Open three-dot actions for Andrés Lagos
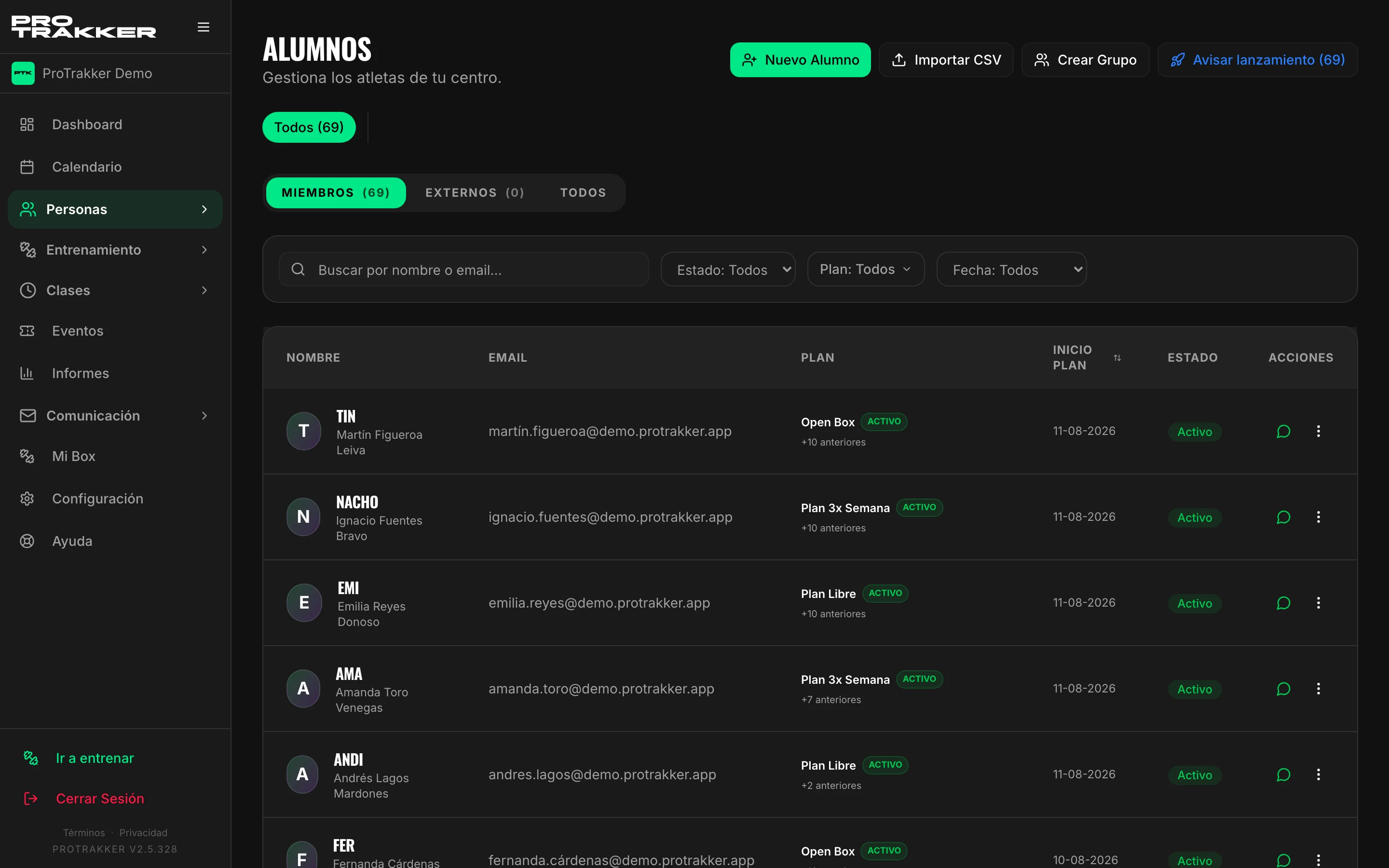 point(1319,774)
